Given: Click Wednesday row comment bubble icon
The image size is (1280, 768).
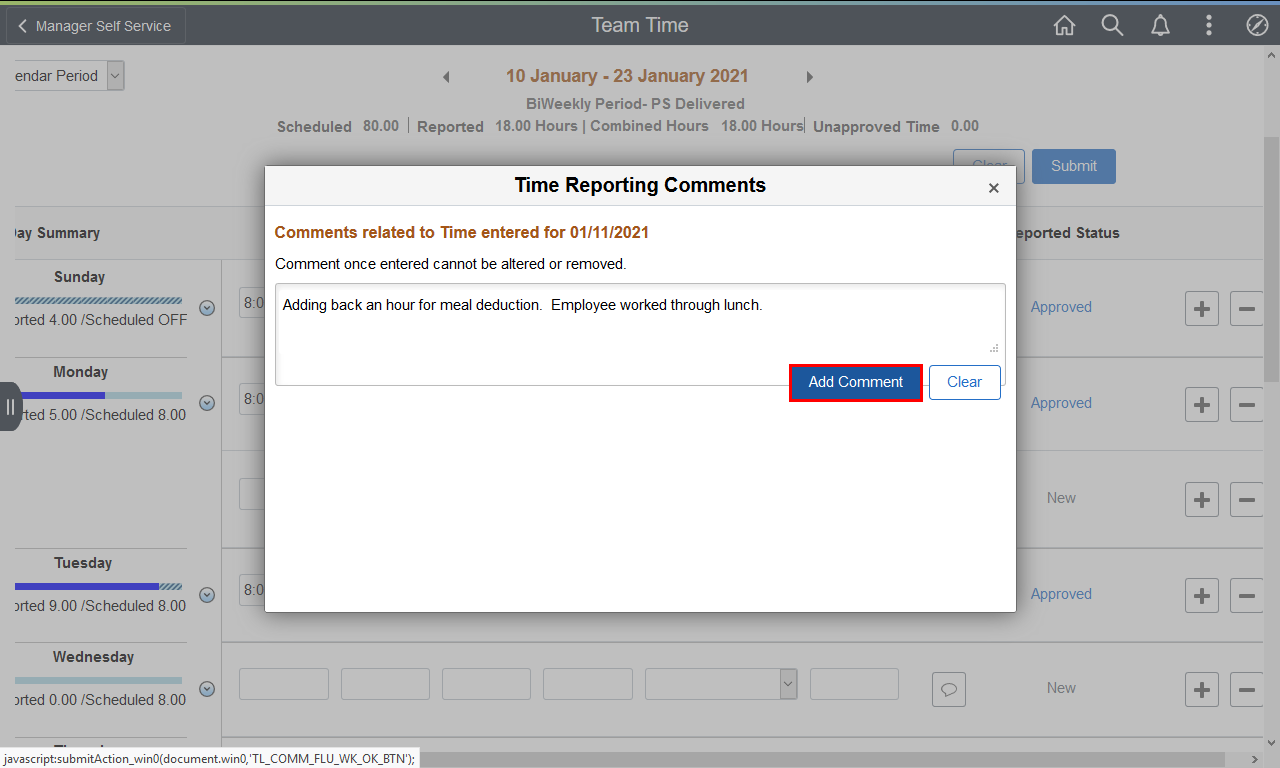Looking at the screenshot, I should [x=948, y=688].
